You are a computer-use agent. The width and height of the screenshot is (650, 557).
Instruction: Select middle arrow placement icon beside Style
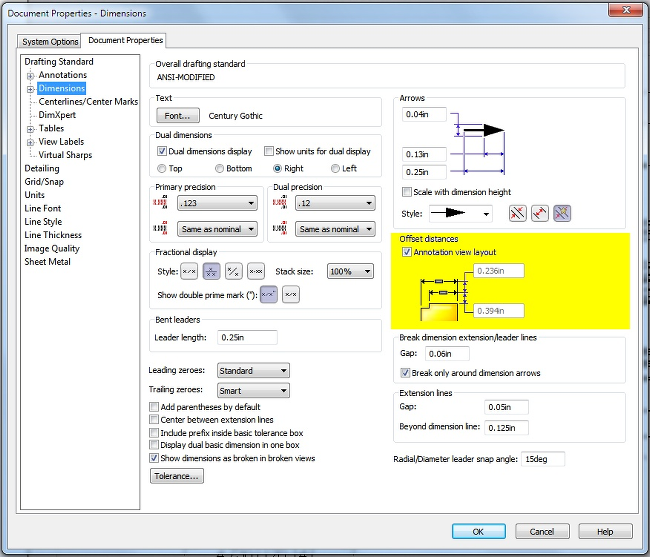[540, 213]
